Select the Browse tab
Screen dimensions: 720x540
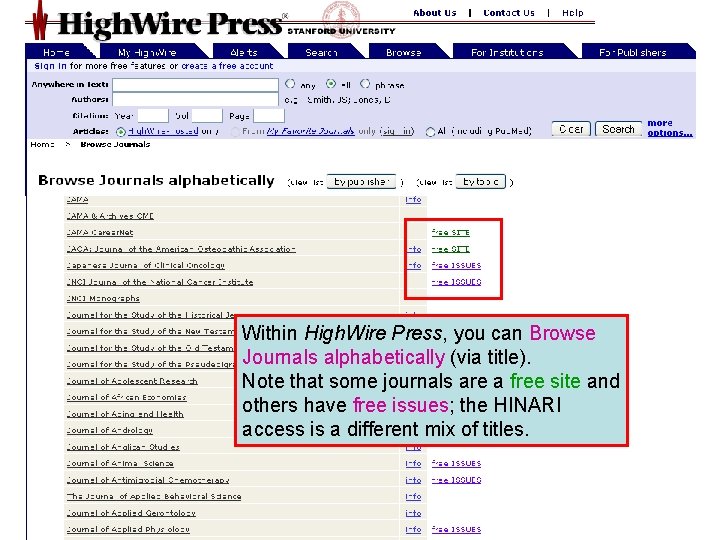(404, 52)
